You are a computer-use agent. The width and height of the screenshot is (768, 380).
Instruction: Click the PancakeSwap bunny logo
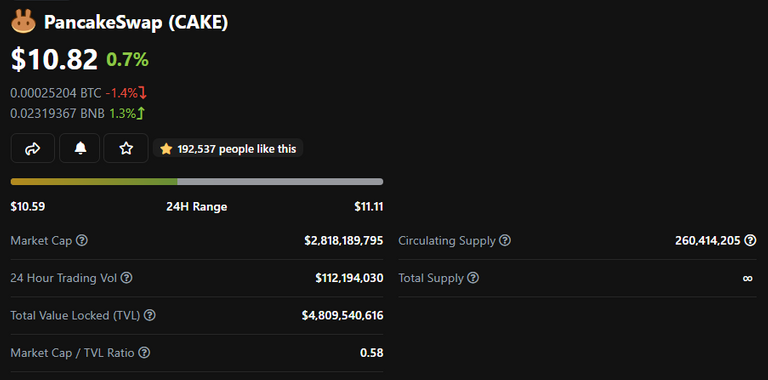point(23,23)
